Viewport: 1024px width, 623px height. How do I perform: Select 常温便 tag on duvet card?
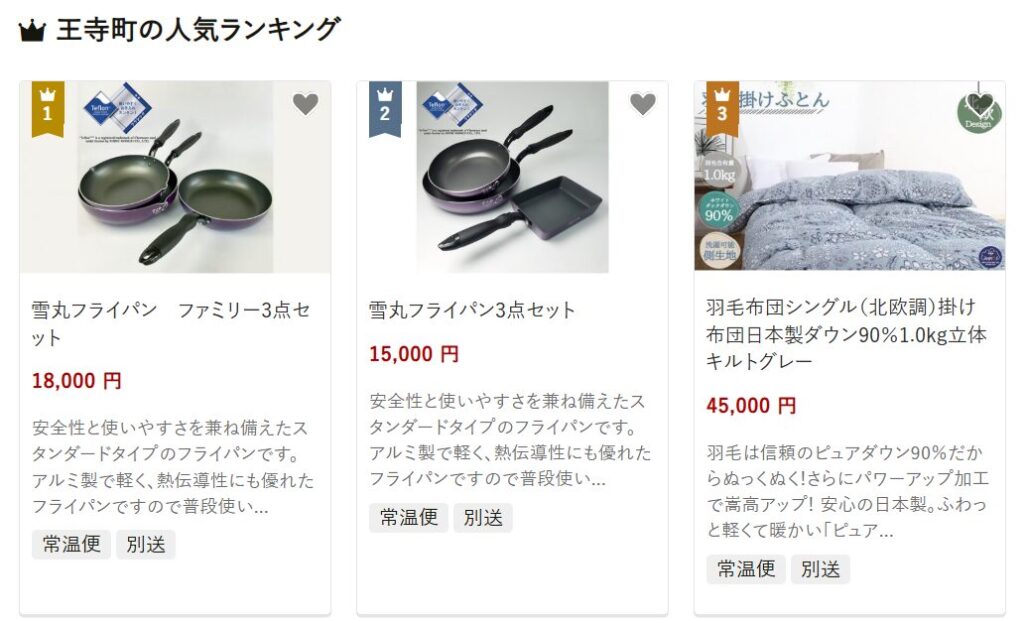[746, 569]
